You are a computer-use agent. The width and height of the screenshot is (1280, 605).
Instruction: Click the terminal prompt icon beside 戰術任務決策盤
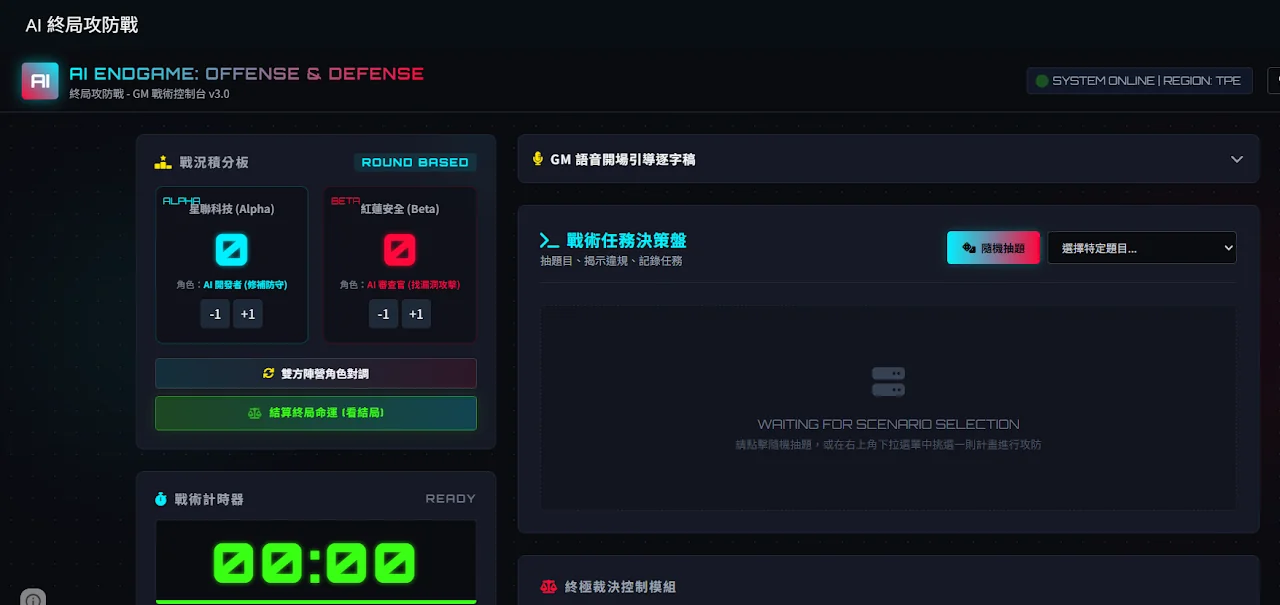(549, 240)
